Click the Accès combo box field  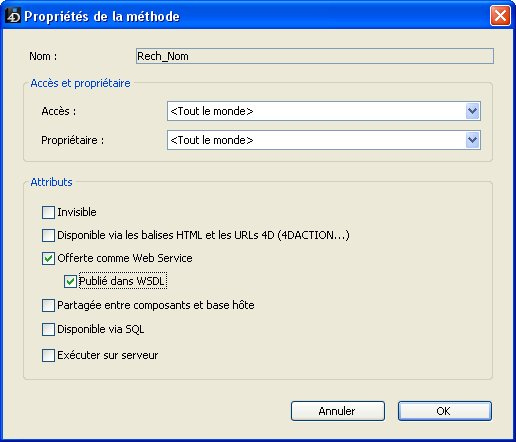[x=324, y=111]
